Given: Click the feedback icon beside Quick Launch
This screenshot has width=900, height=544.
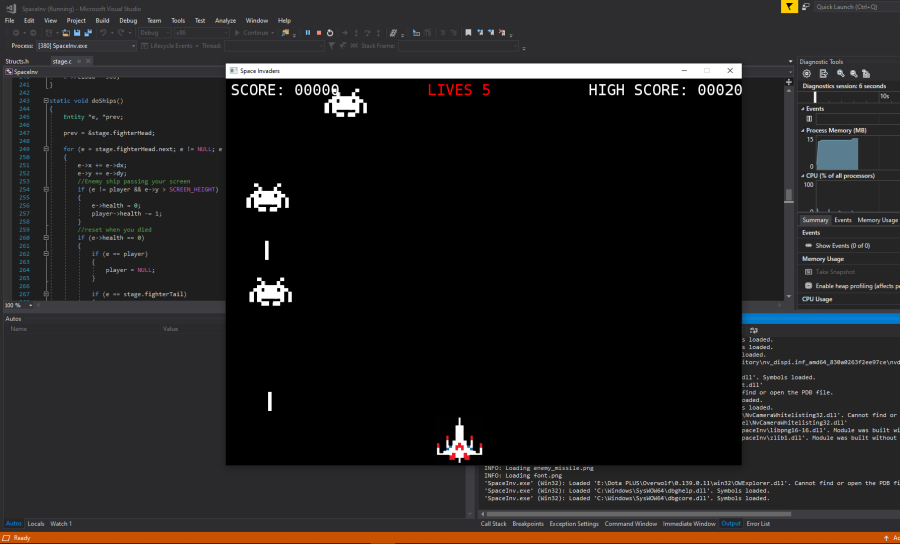Looking at the screenshot, I should tap(806, 6).
